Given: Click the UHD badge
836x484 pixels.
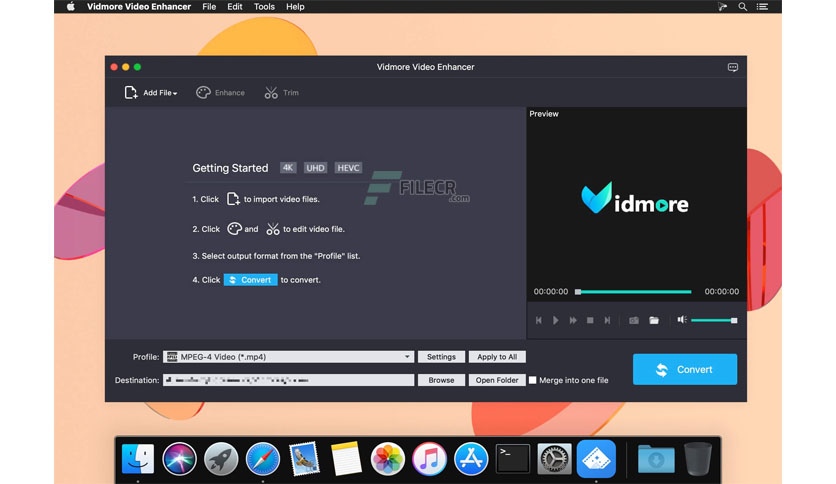Looking at the screenshot, I should 315,168.
